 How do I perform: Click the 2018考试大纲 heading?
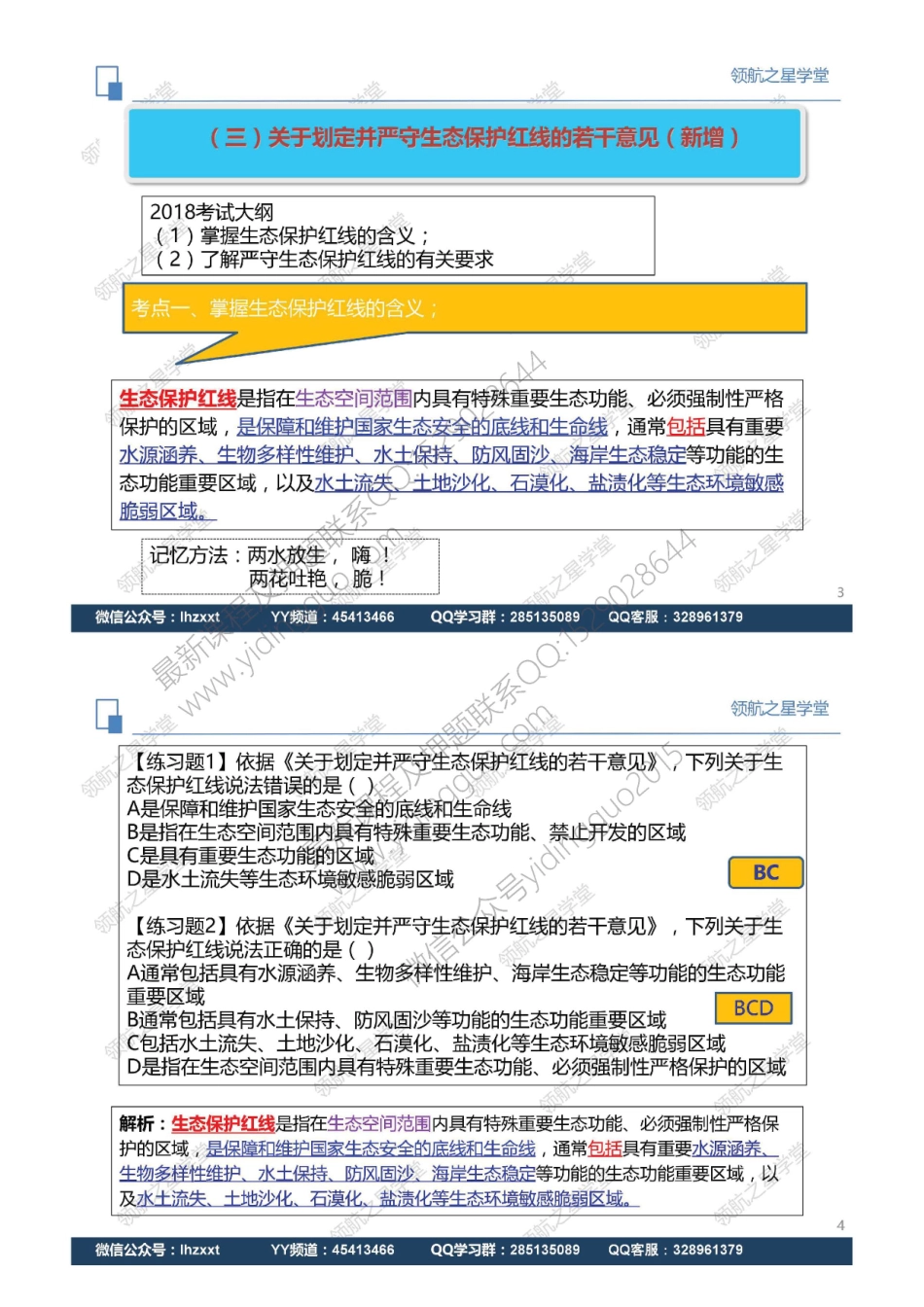[x=212, y=212]
